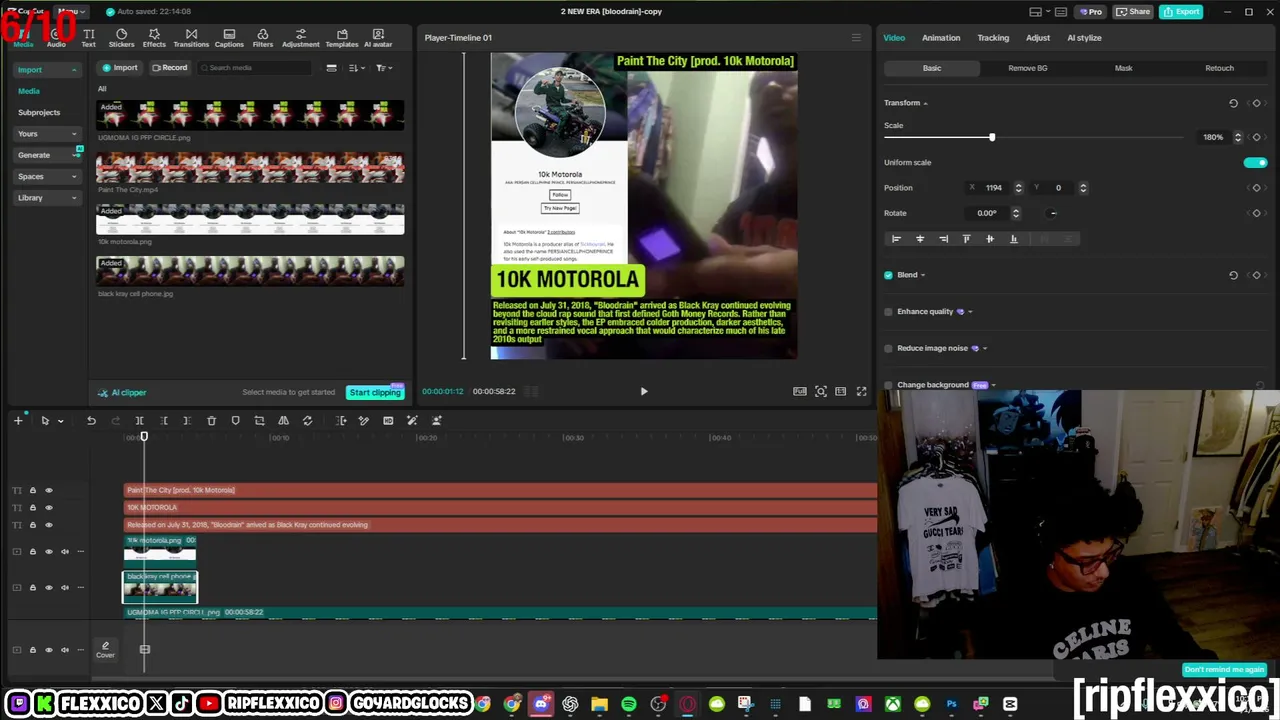The width and height of the screenshot is (1280, 720).
Task: Open the AI avatar panel
Action: [x=378, y=38]
